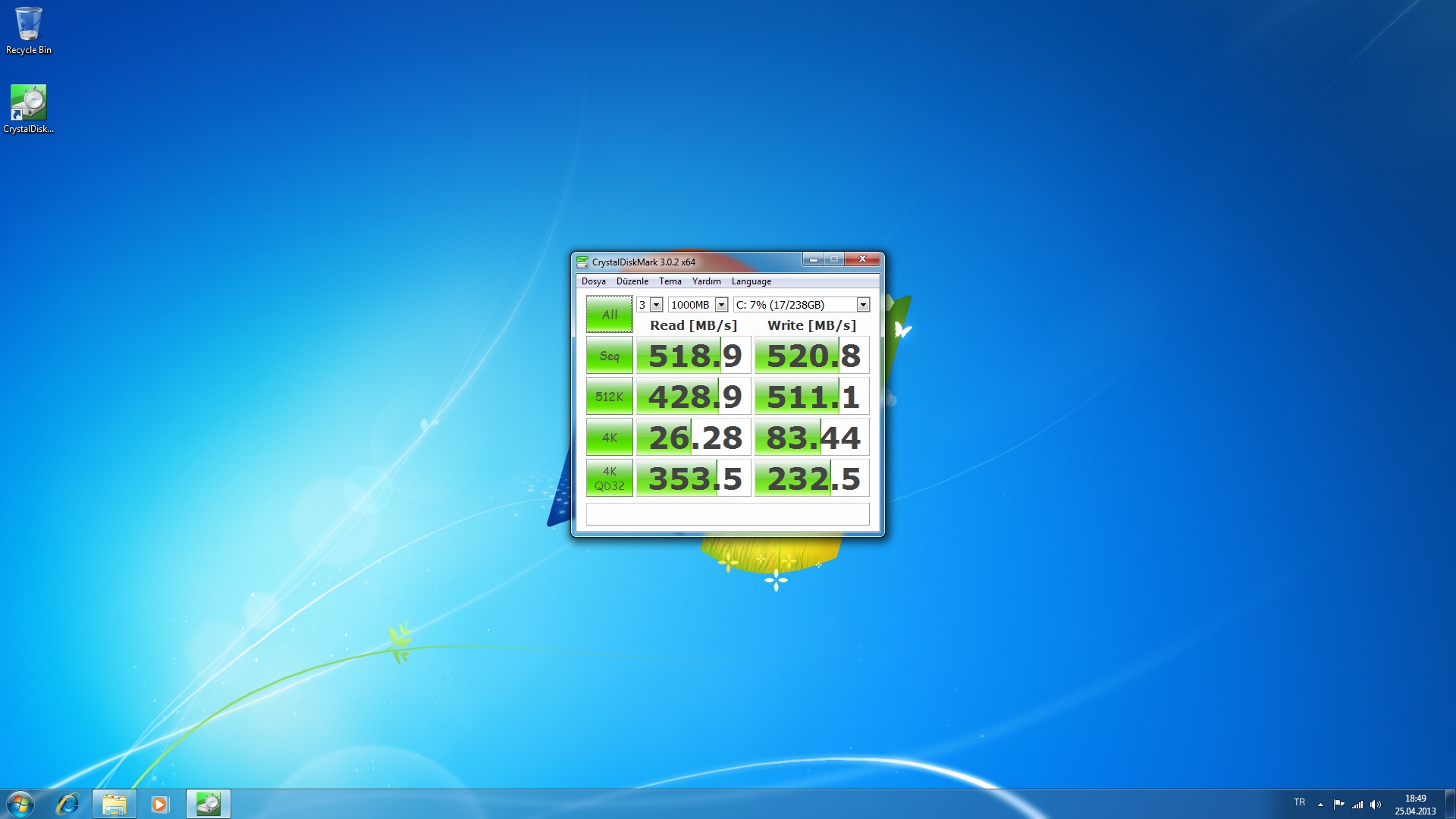
Task: Open Windows Explorer from the taskbar
Action: (114, 804)
